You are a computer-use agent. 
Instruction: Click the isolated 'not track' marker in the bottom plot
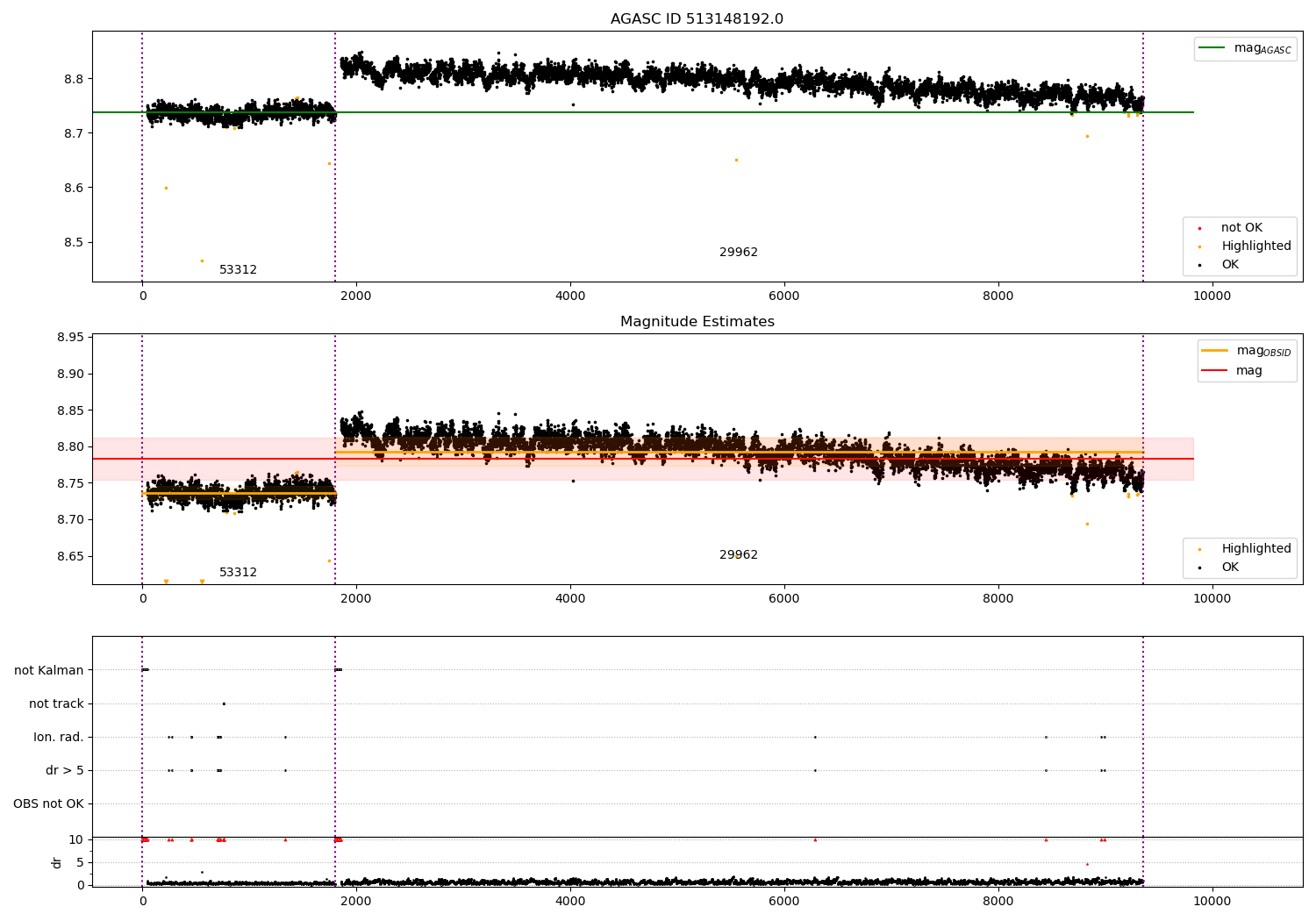[224, 703]
